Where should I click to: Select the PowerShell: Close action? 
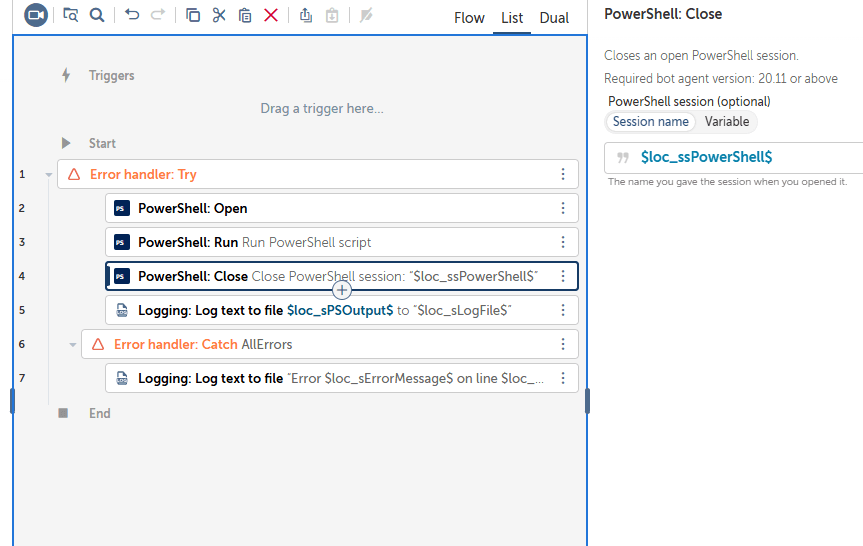point(342,276)
